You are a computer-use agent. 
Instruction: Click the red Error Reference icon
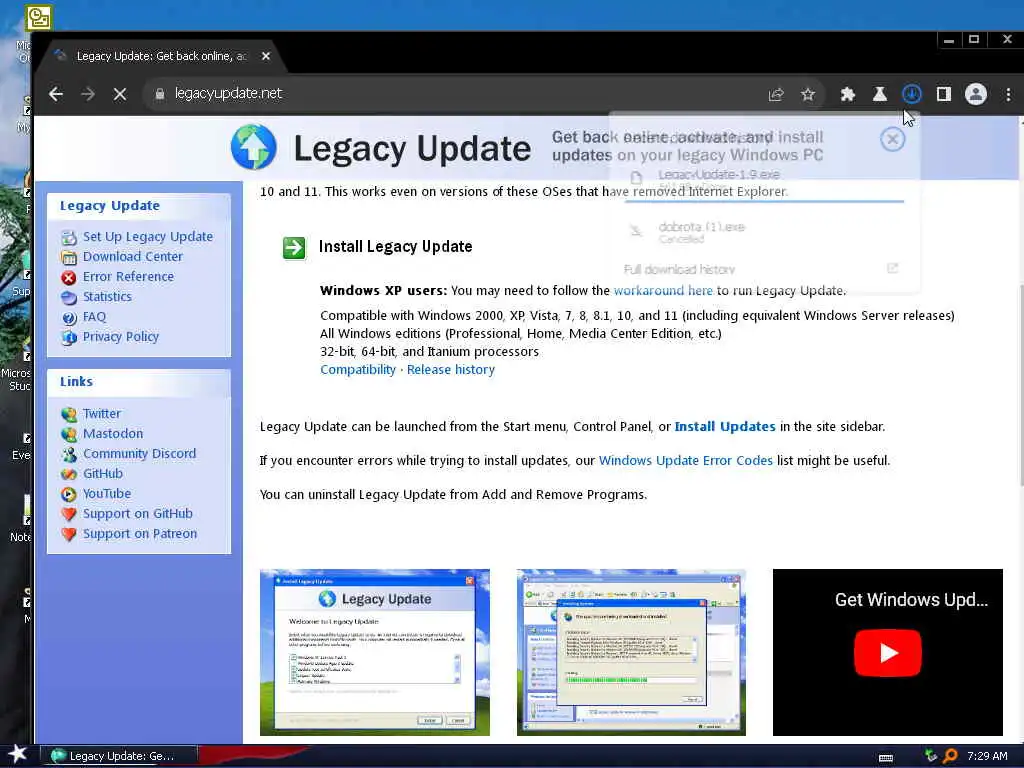(x=69, y=278)
